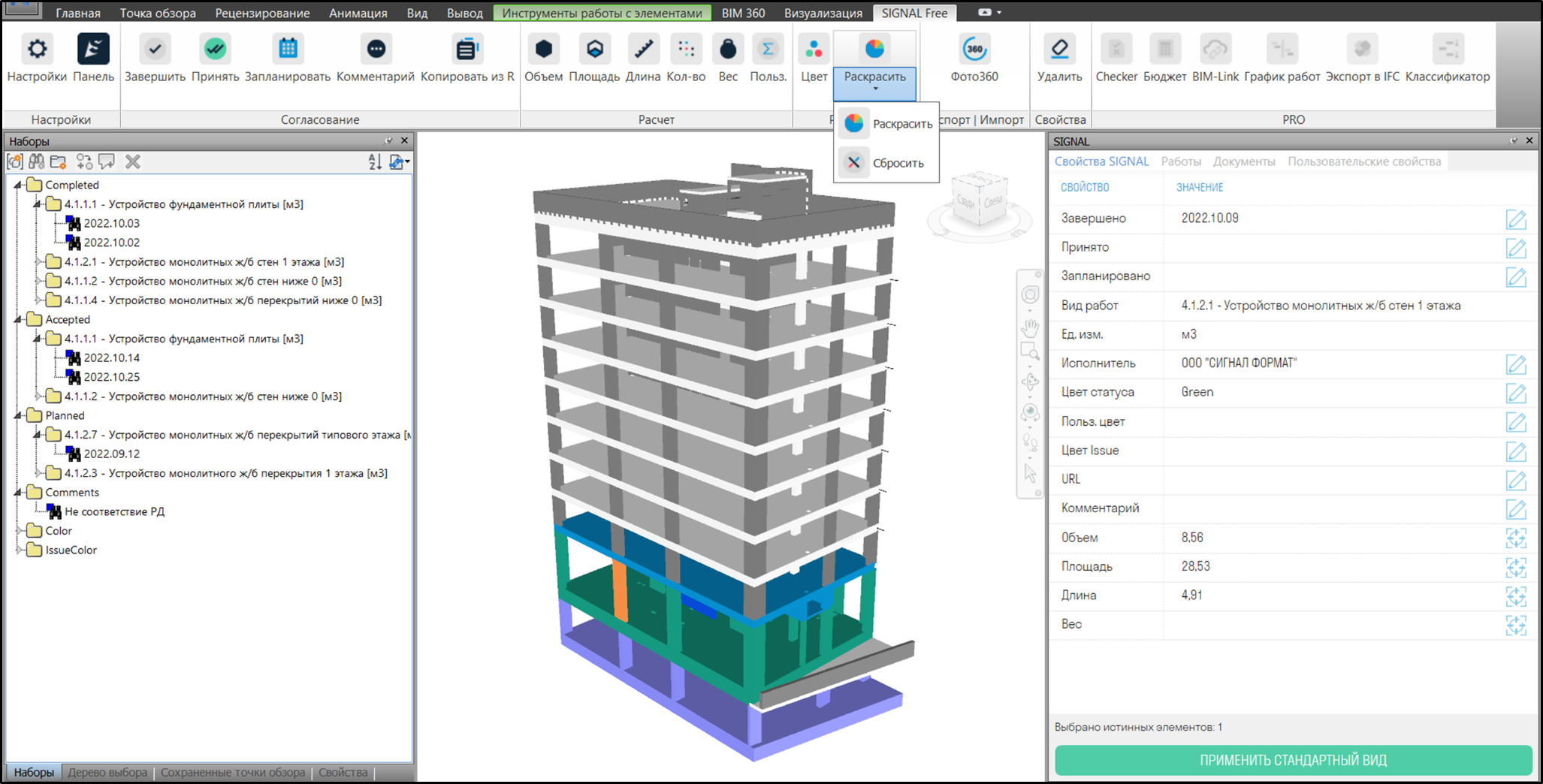The height and width of the screenshot is (784, 1543).
Task: Click the Green status color value
Action: [1197, 392]
